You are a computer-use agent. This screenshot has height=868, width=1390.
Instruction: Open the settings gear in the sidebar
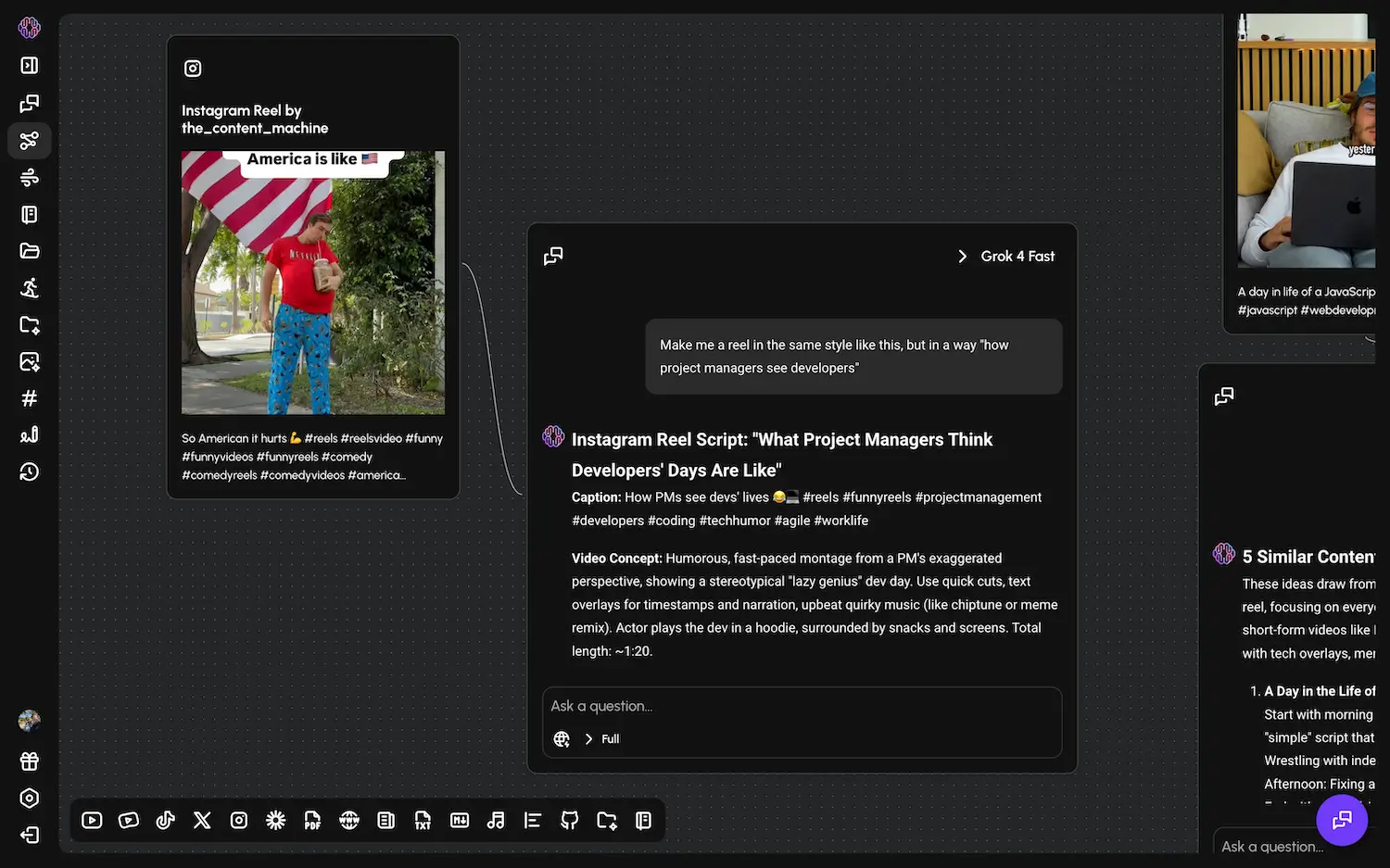click(x=29, y=798)
